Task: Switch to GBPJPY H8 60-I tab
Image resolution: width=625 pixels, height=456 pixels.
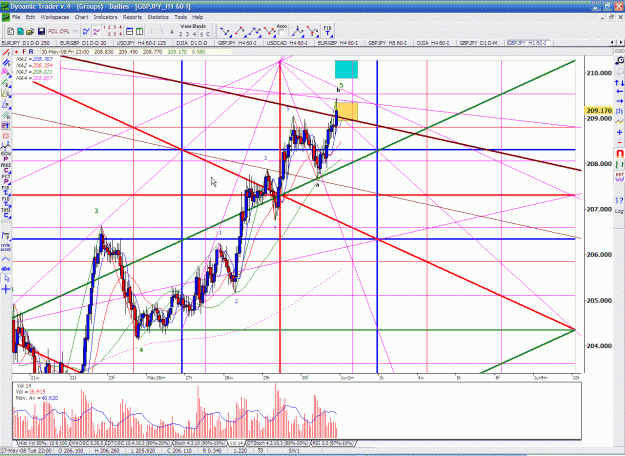Action: pos(387,43)
